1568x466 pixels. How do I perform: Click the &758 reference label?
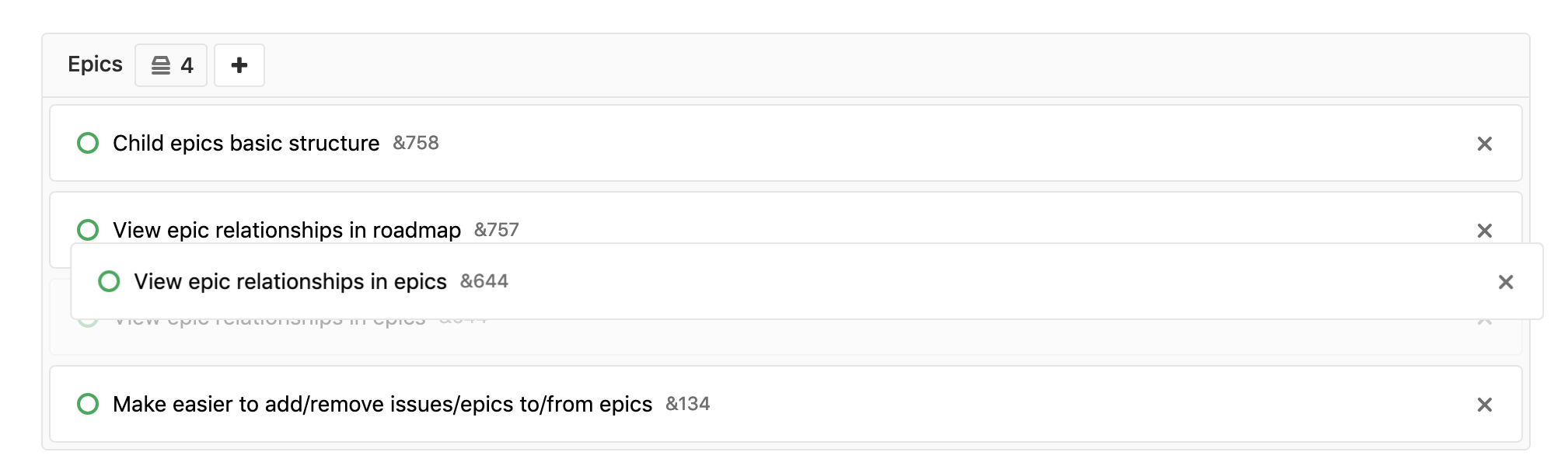(415, 143)
